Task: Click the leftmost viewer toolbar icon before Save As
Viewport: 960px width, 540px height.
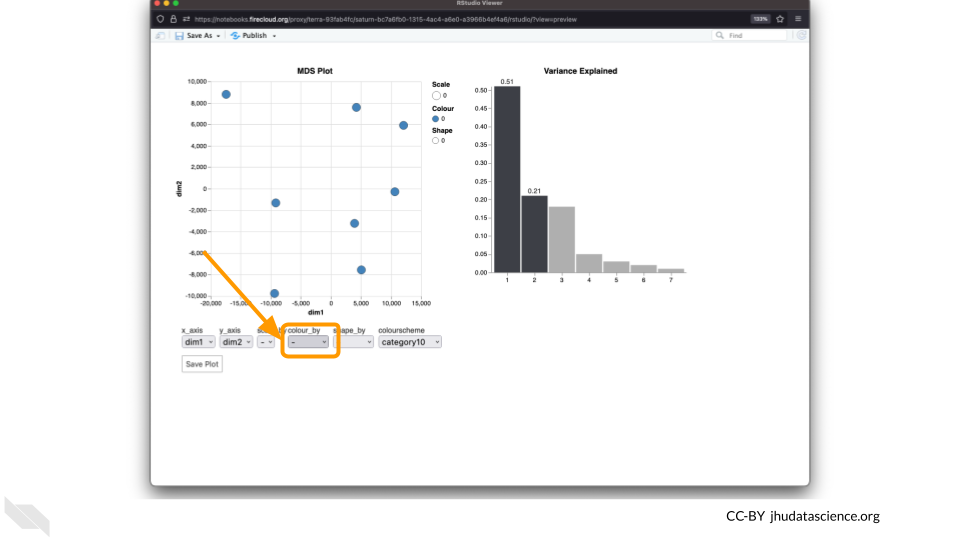Action: click(160, 36)
